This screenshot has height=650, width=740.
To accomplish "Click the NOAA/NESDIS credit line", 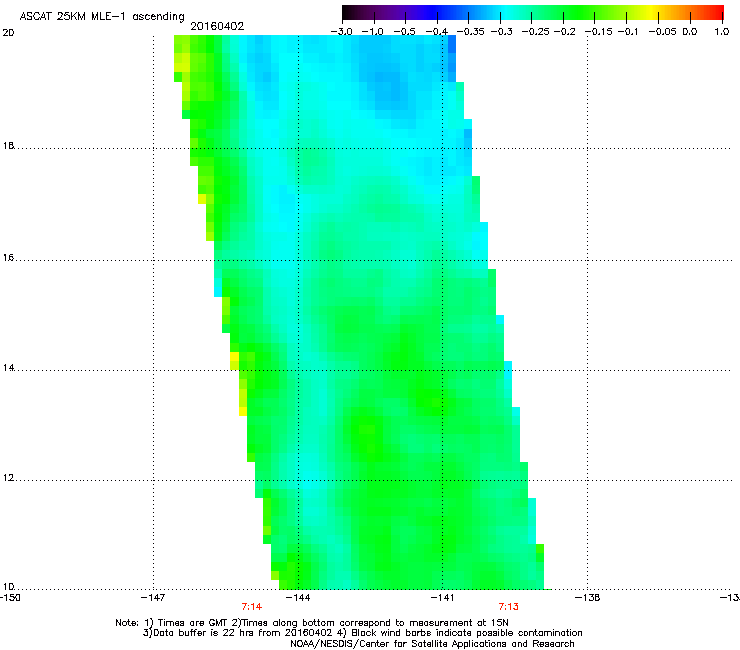I will pos(432,644).
